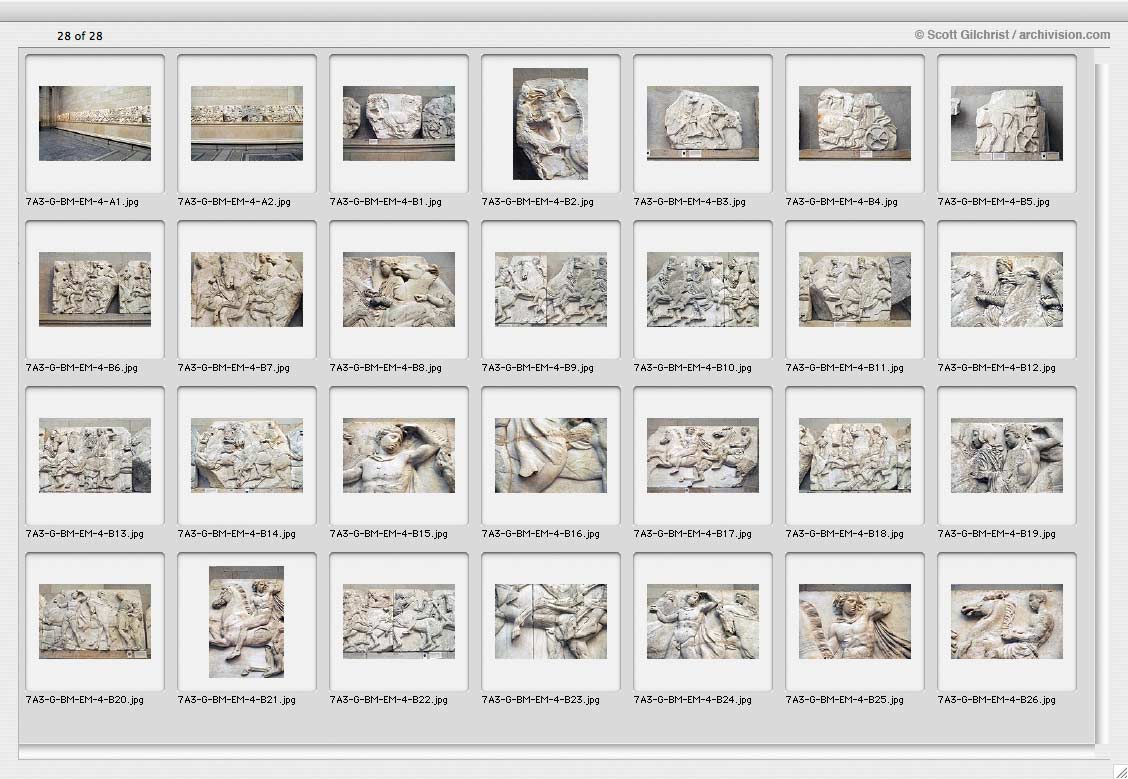Select thumbnail 7A3-G-BM-EM-4-B16.jpg
This screenshot has width=1128, height=779.
point(550,455)
